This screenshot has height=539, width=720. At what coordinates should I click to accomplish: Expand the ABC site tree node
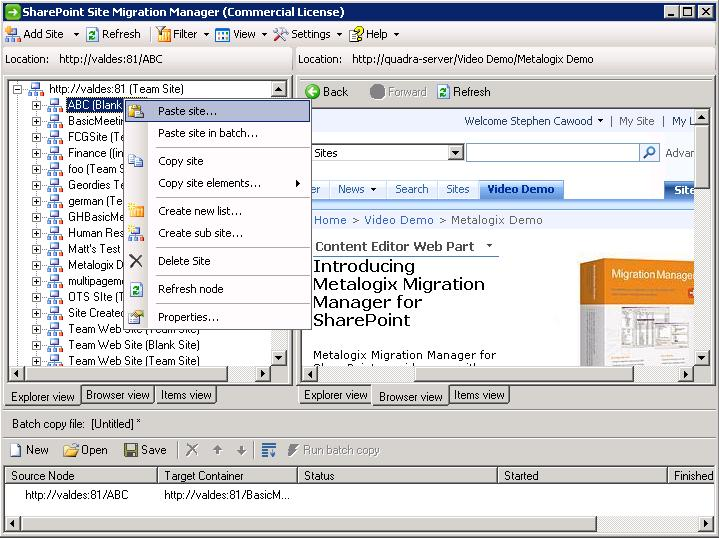tap(36, 106)
